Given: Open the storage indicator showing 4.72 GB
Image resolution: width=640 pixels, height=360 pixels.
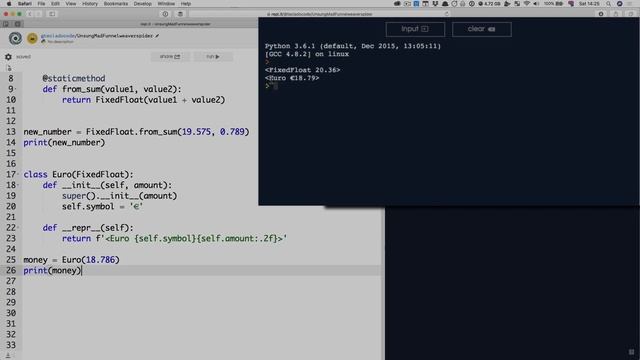Looking at the screenshot, I should [489, 4].
